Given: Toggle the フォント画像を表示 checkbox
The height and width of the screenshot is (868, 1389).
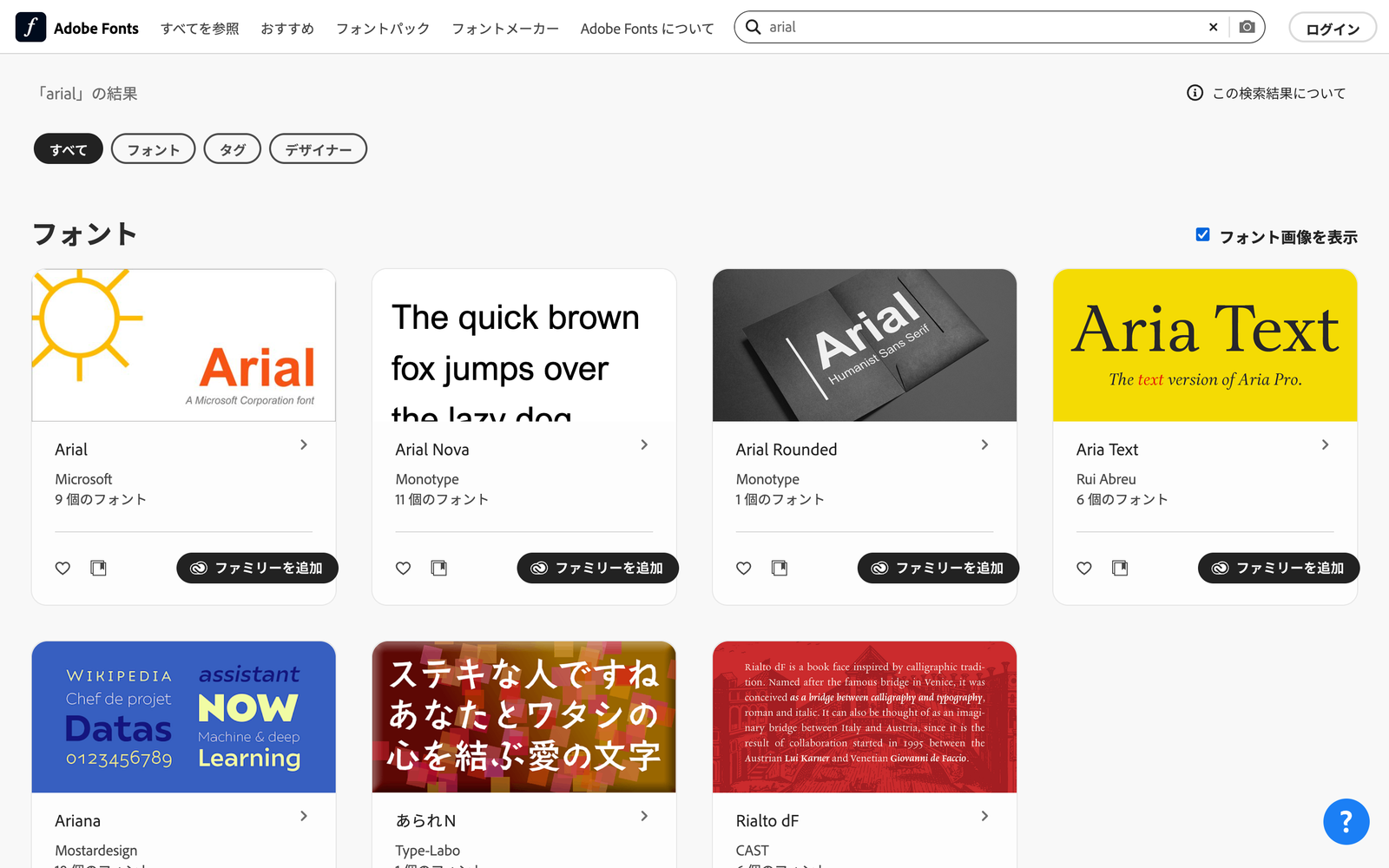Looking at the screenshot, I should [1202, 234].
